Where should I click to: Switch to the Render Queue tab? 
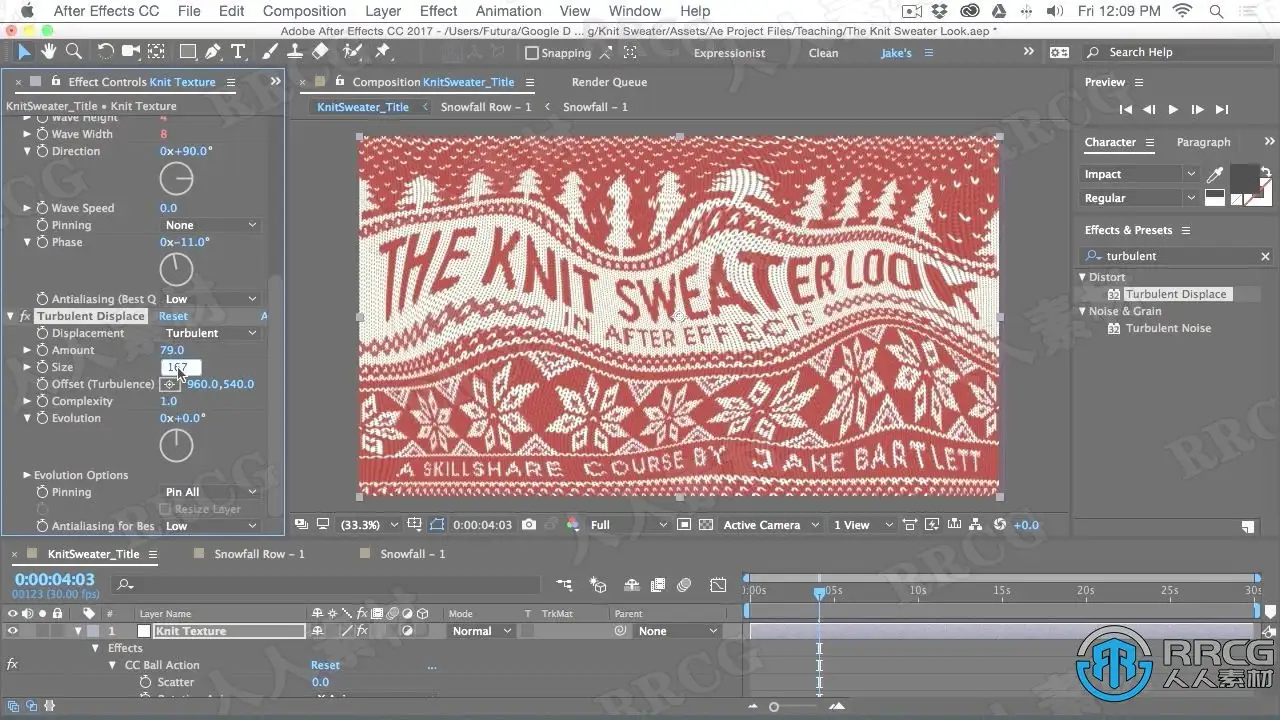609,82
